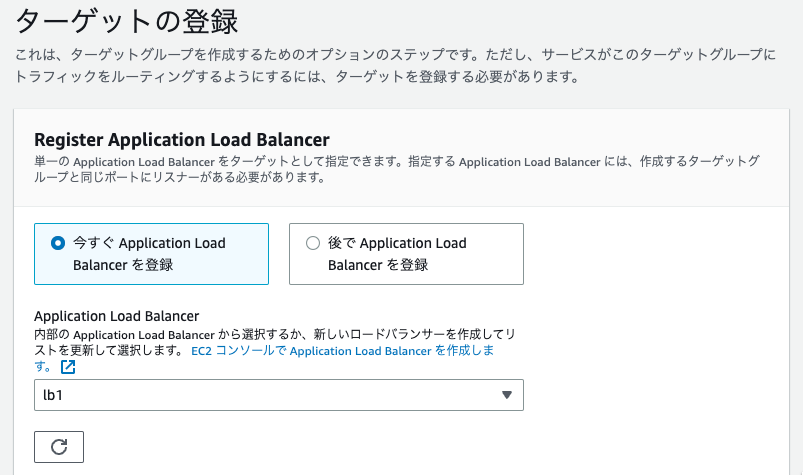Open the external link icon after す。

point(68,366)
